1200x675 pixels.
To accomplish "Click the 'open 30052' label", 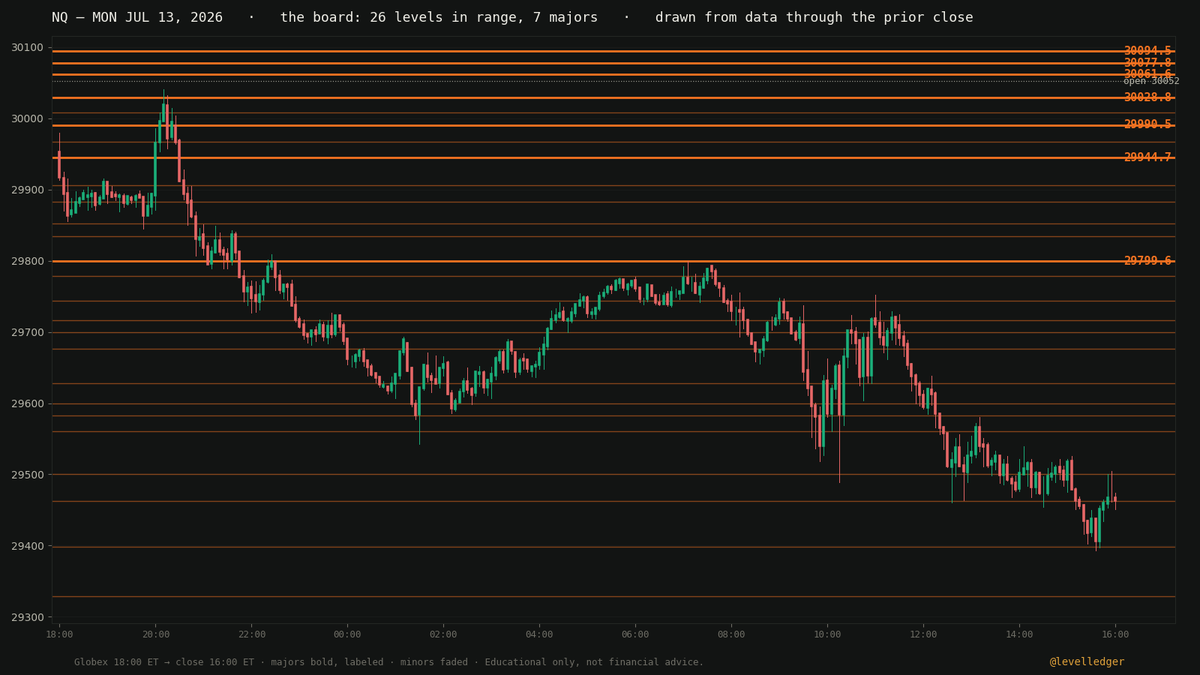I will (1151, 81).
